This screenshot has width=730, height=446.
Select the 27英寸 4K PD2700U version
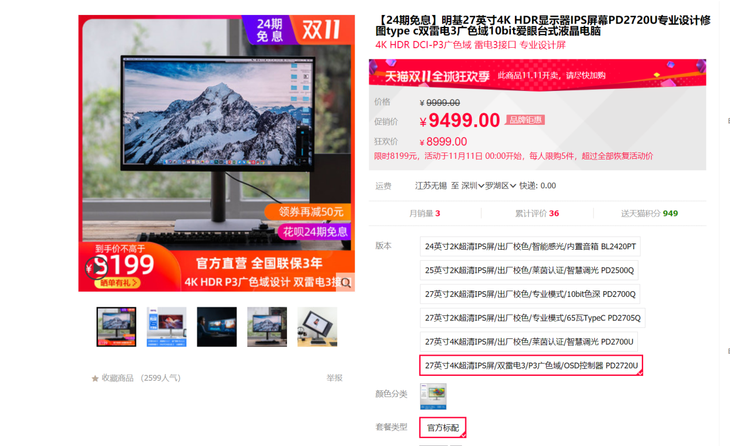(x=529, y=342)
